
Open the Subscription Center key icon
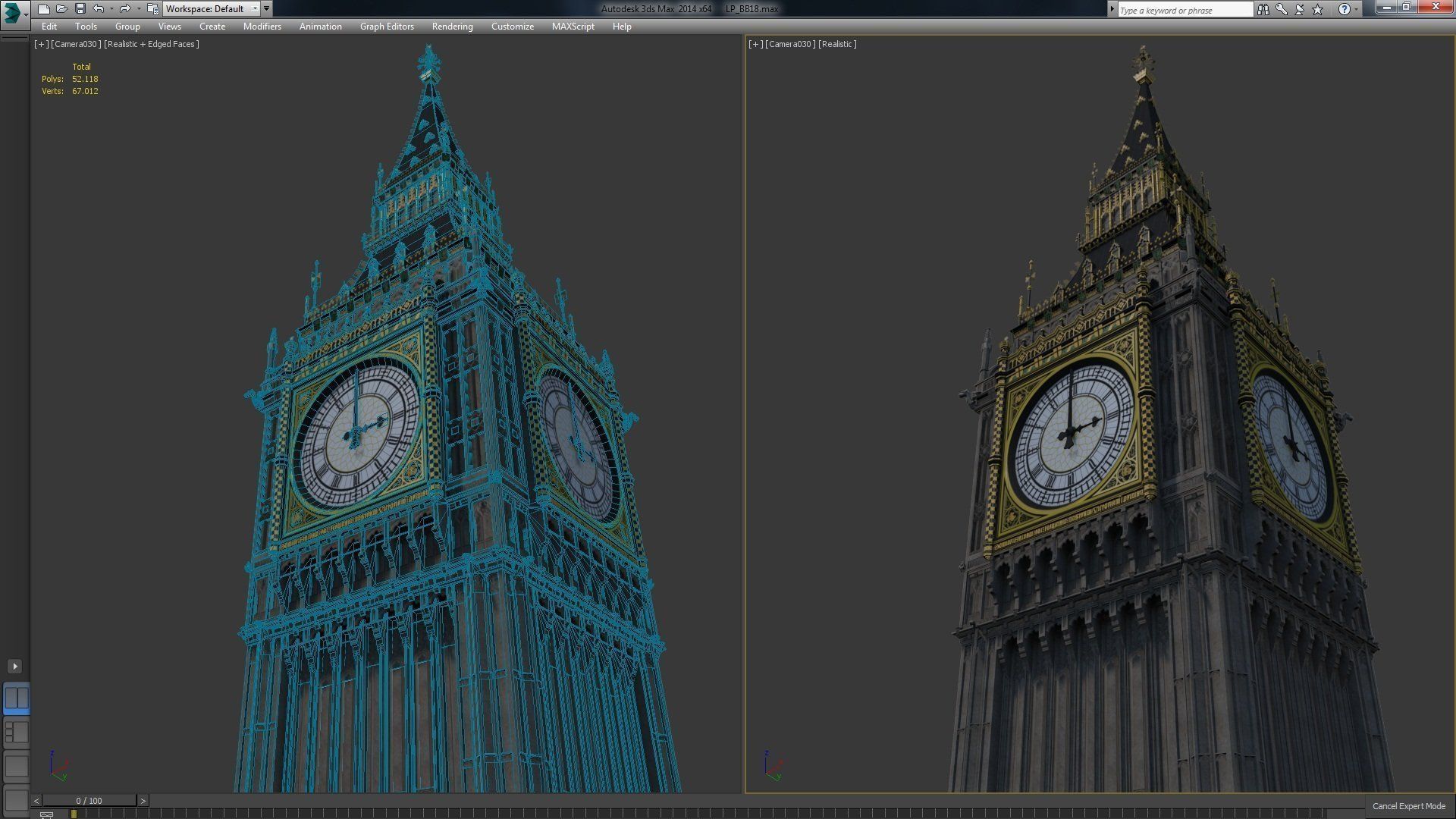point(1281,9)
